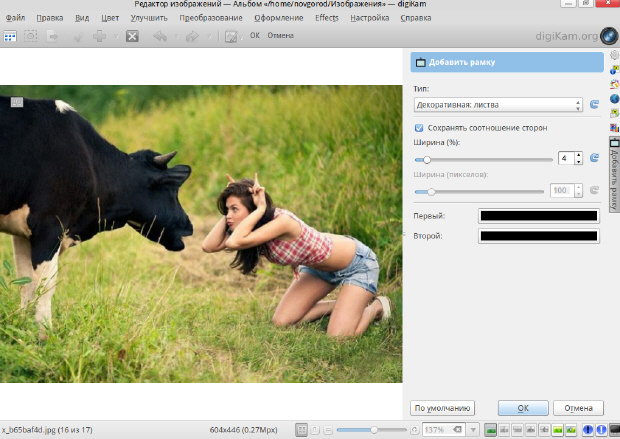Select first green preview mode icon

(x=491, y=430)
